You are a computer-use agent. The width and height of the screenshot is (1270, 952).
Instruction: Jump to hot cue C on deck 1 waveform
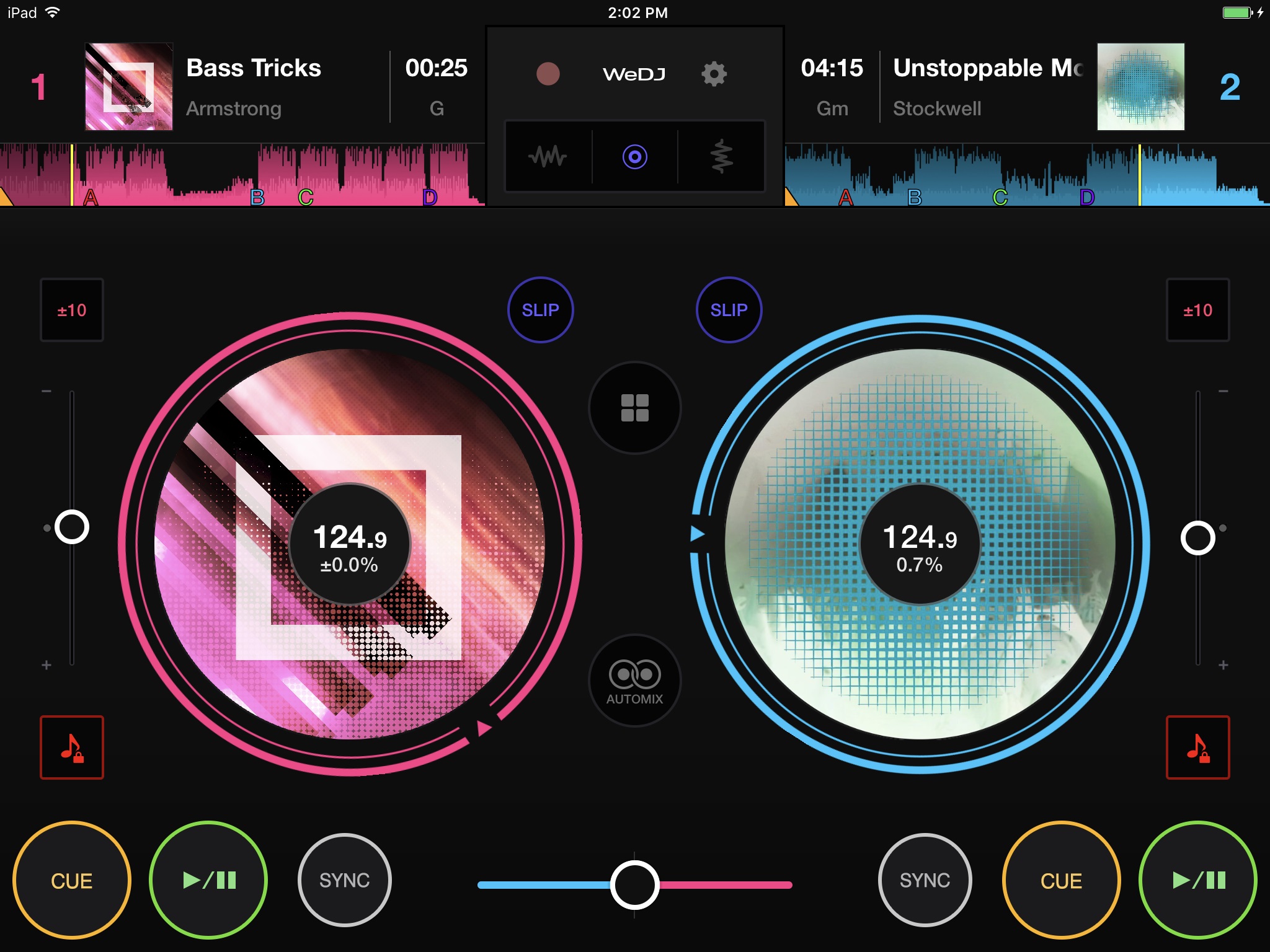(305, 197)
